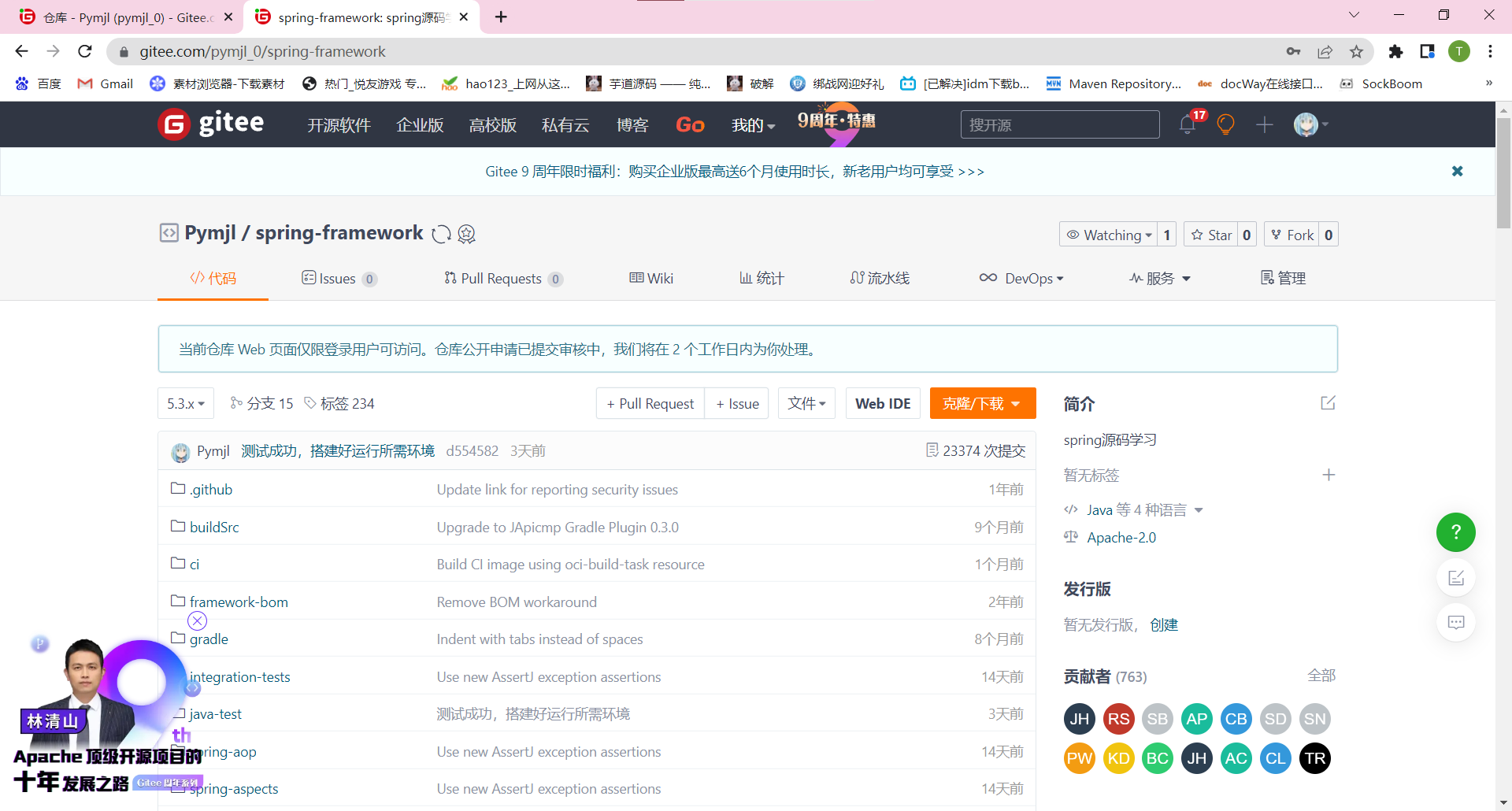Screen dimensions: 1512x811
Task: Go back with browser back arrow
Action: coord(21,51)
